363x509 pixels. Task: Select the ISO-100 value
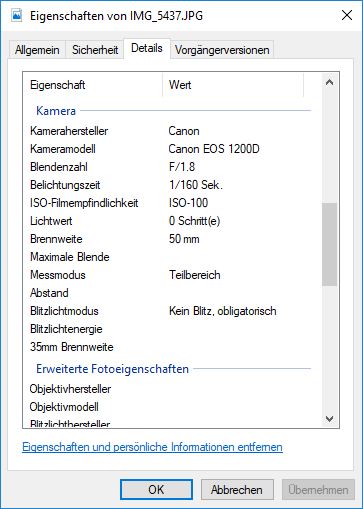pyautogui.click(x=188, y=203)
